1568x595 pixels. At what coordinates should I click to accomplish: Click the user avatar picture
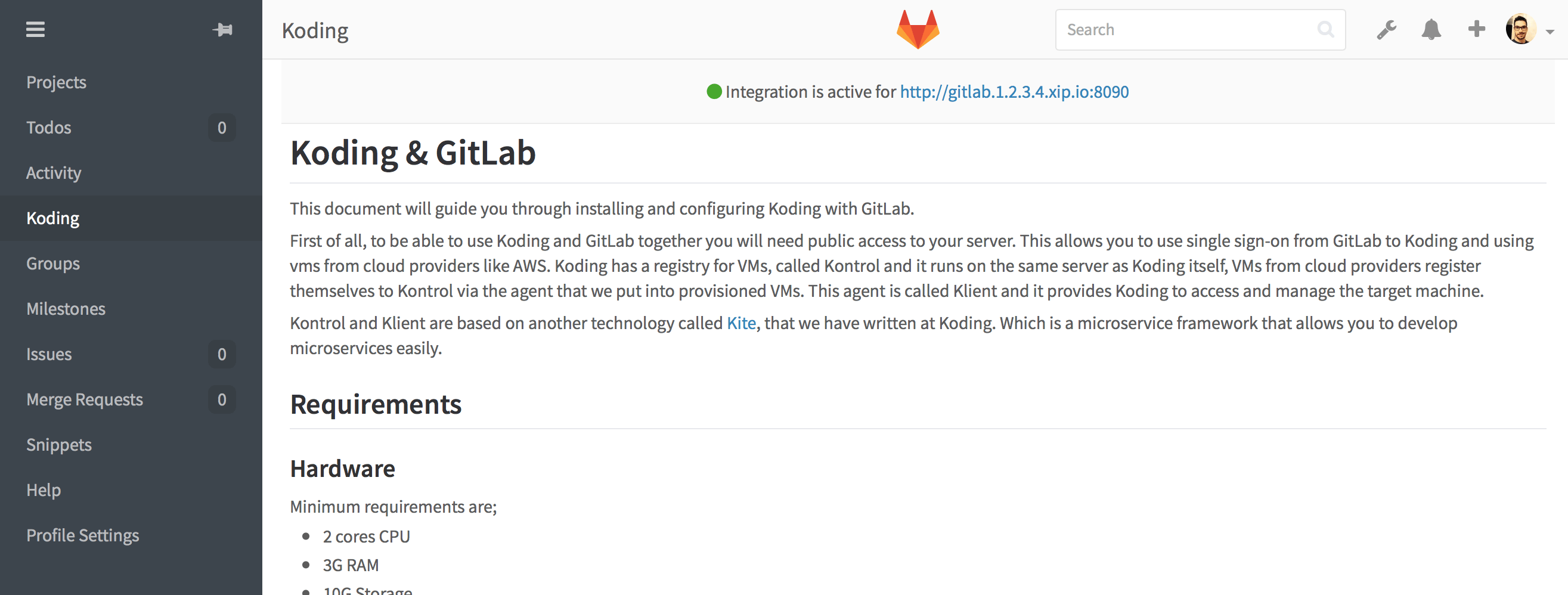point(1520,29)
